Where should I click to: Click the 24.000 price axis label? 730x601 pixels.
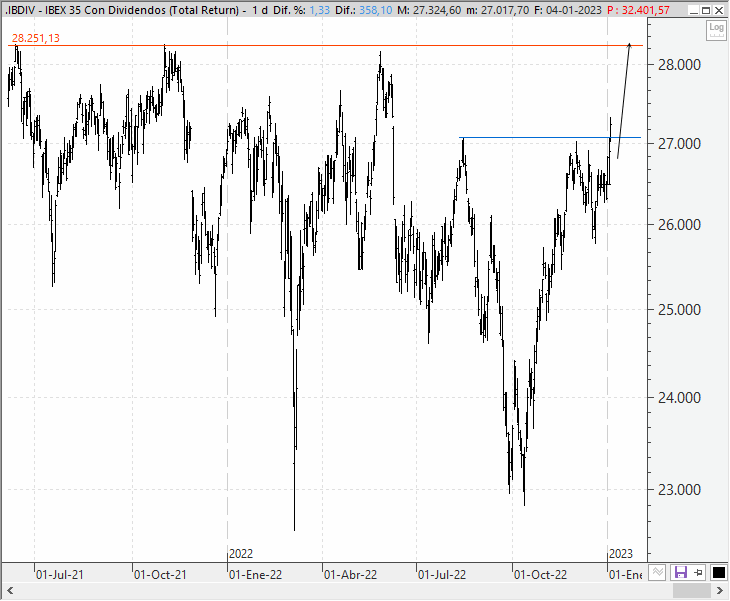pos(679,398)
